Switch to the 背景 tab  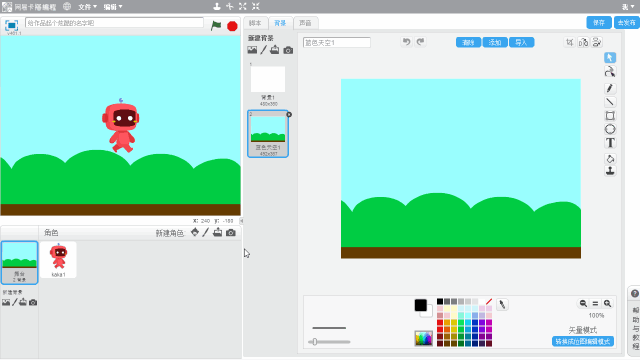[280, 23]
